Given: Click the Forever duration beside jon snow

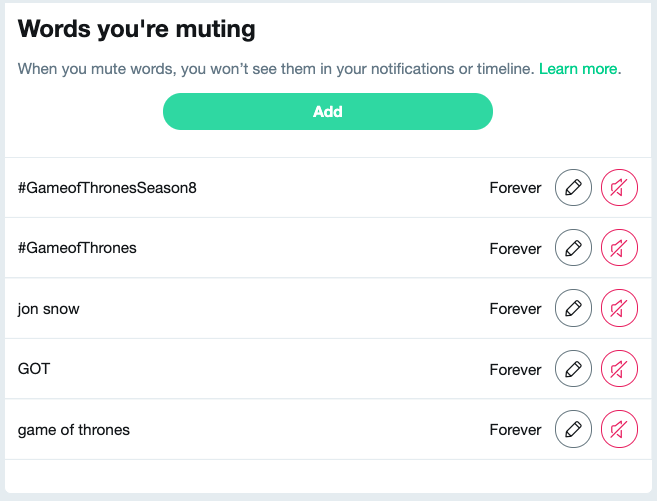Looking at the screenshot, I should coord(515,309).
